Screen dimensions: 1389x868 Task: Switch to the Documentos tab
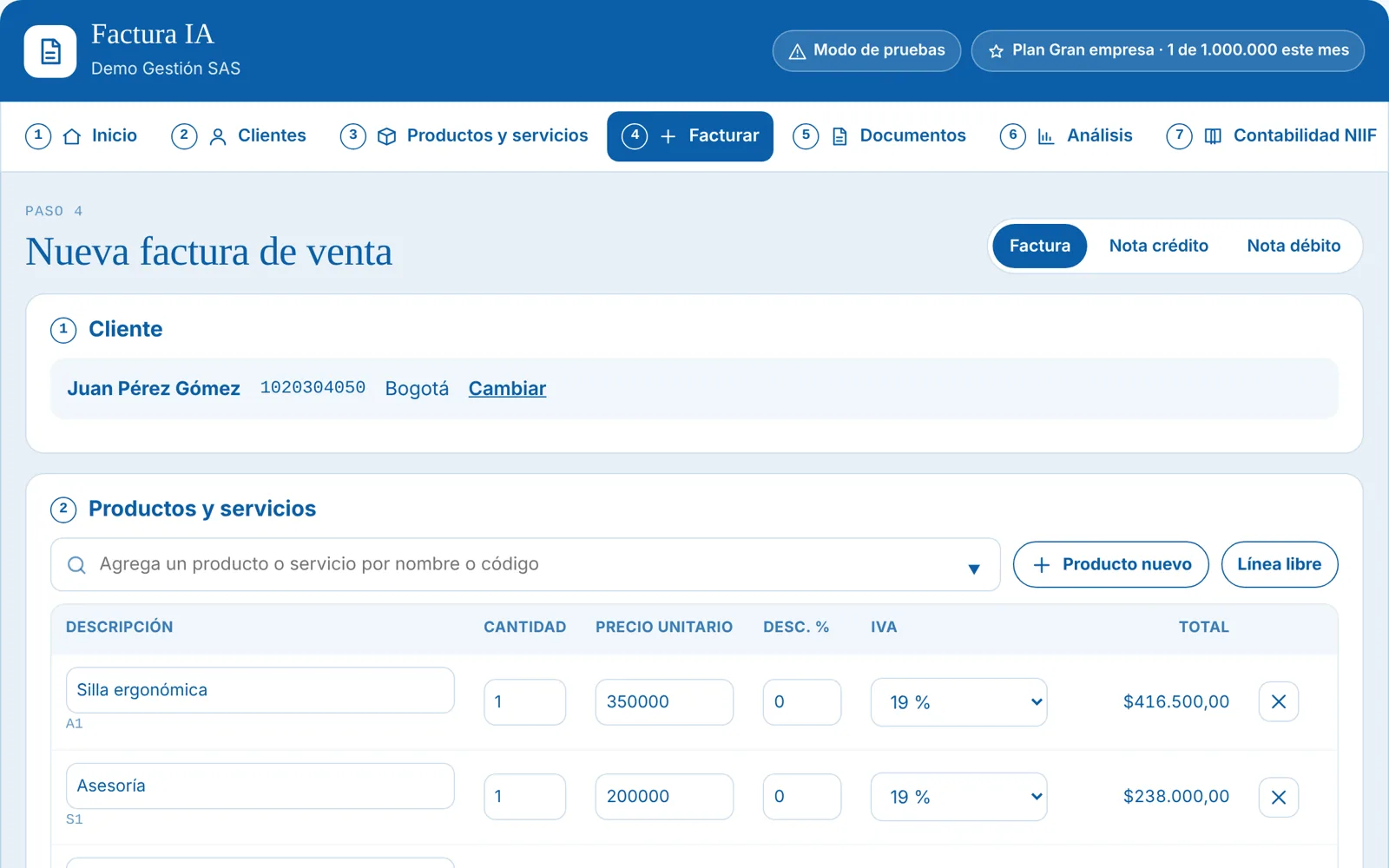[x=879, y=136]
